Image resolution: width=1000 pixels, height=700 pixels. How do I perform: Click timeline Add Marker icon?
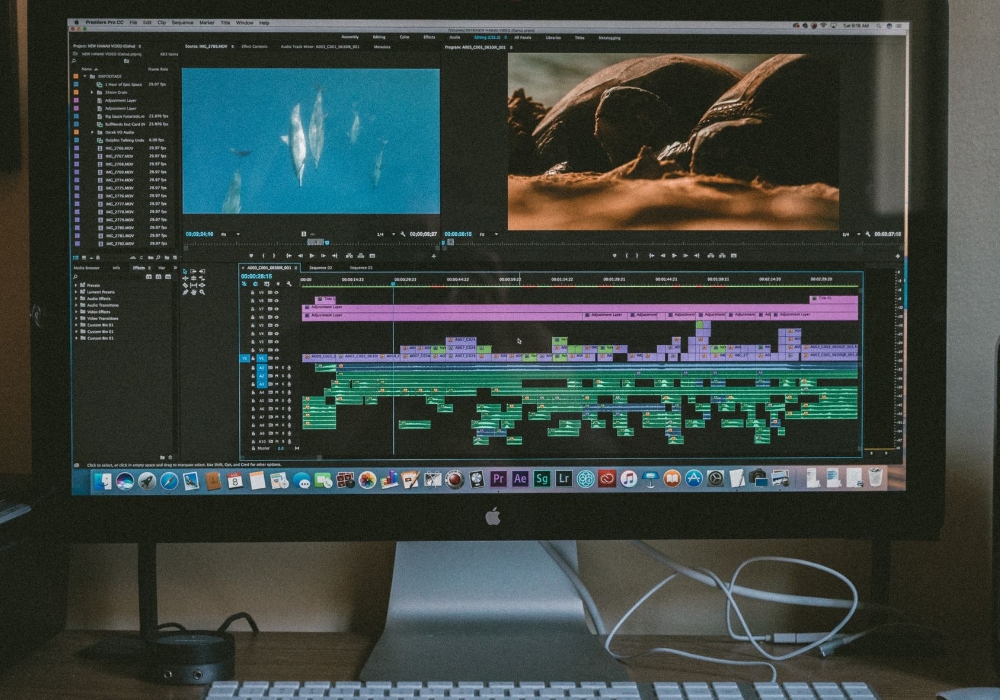point(278,284)
